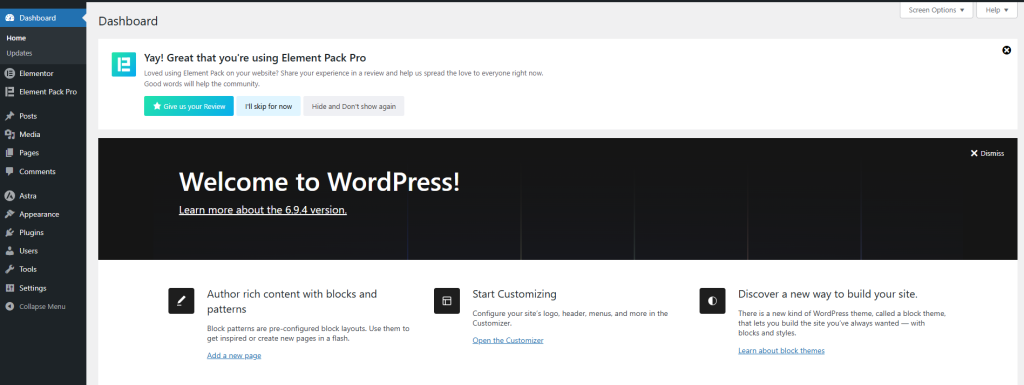
Task: Click the Welcome to WordPress! heading
Action: coord(319,181)
